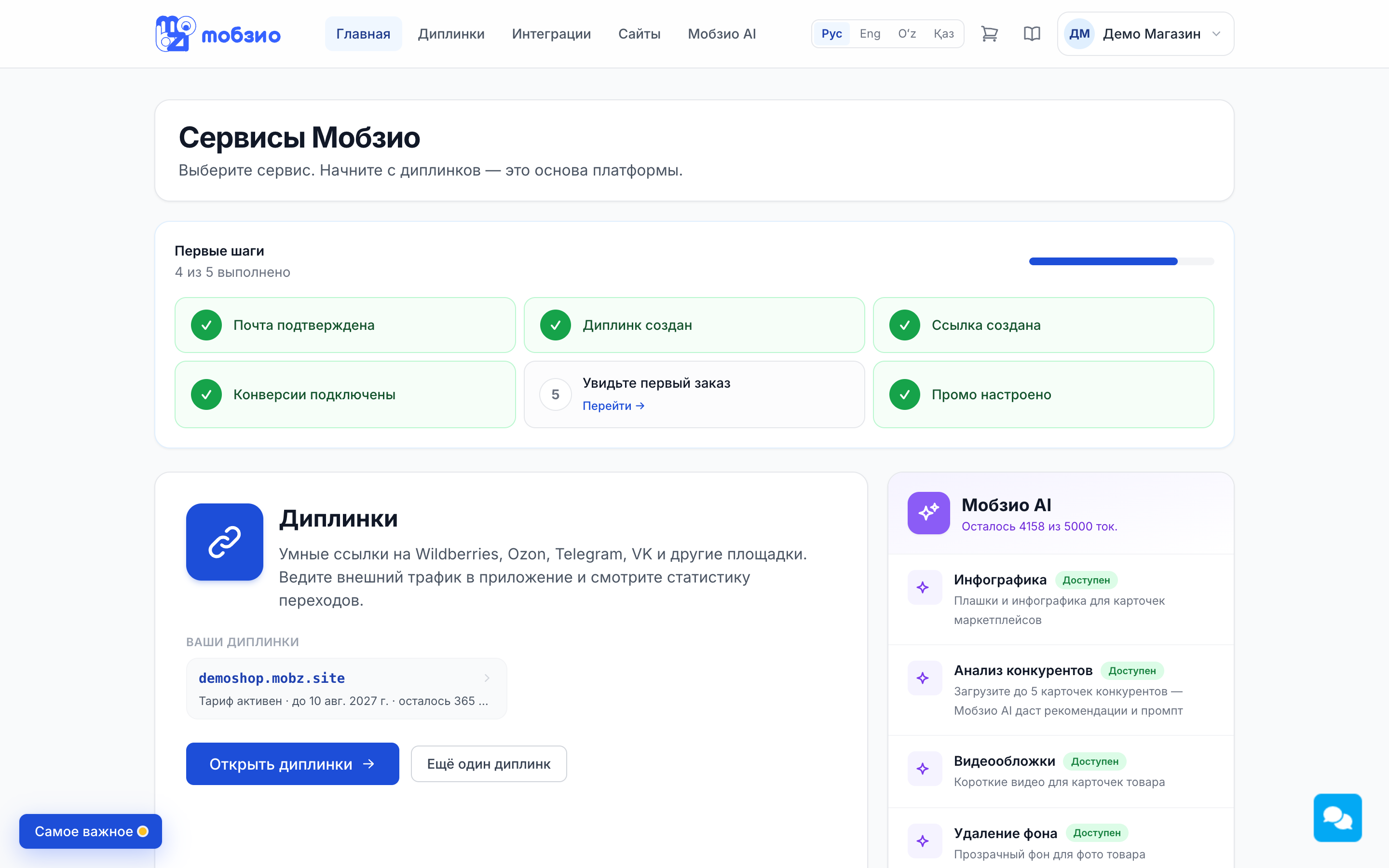The height and width of the screenshot is (868, 1389).
Task: Switch language to Қаз
Action: 943,34
